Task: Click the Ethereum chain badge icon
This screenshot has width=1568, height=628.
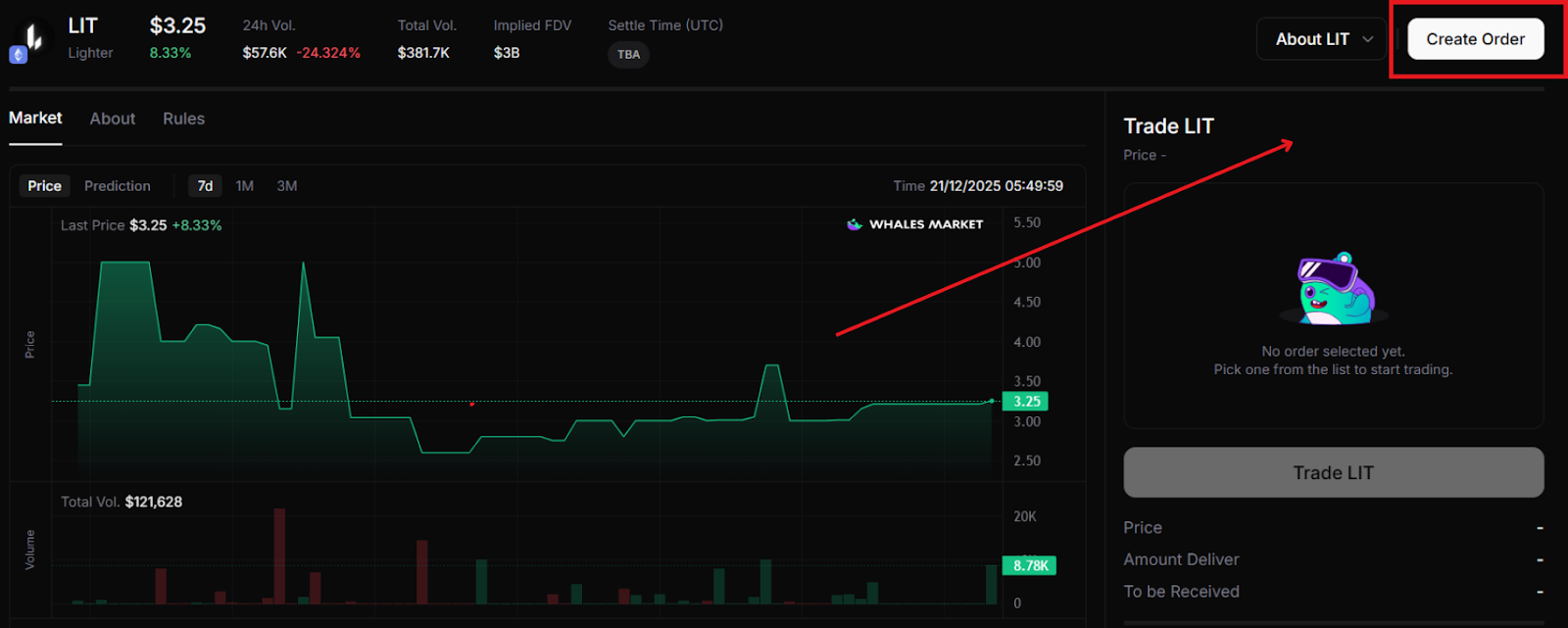Action: 18,56
